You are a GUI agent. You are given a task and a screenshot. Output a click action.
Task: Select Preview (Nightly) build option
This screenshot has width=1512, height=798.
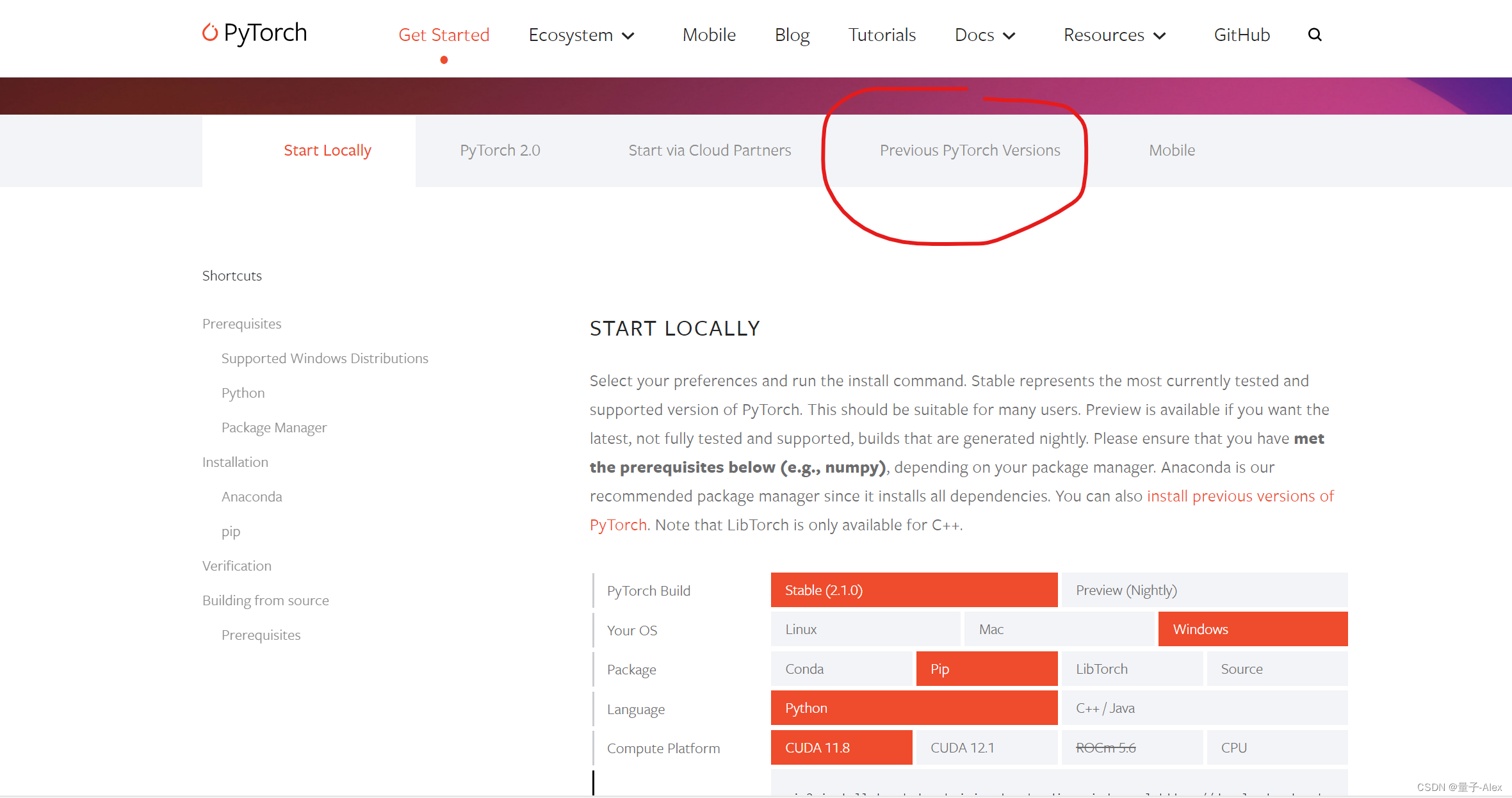[1205, 590]
